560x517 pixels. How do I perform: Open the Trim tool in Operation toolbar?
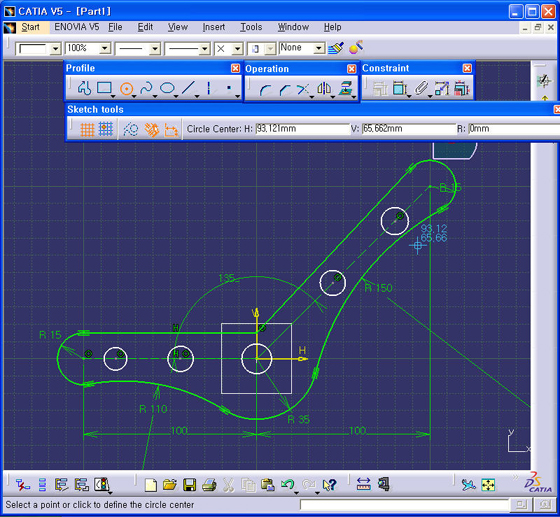click(303, 89)
